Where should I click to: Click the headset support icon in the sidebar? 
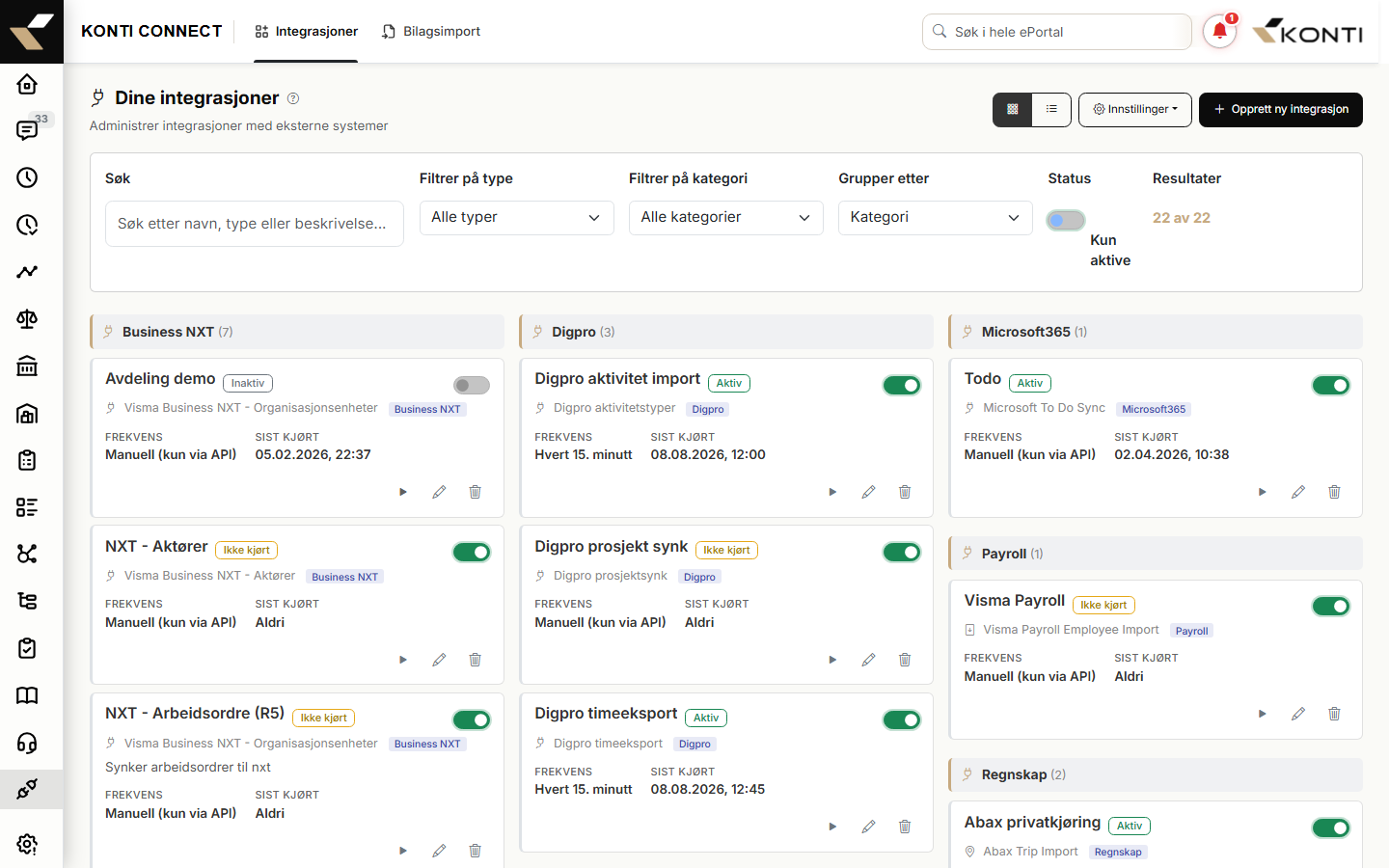pyautogui.click(x=27, y=743)
